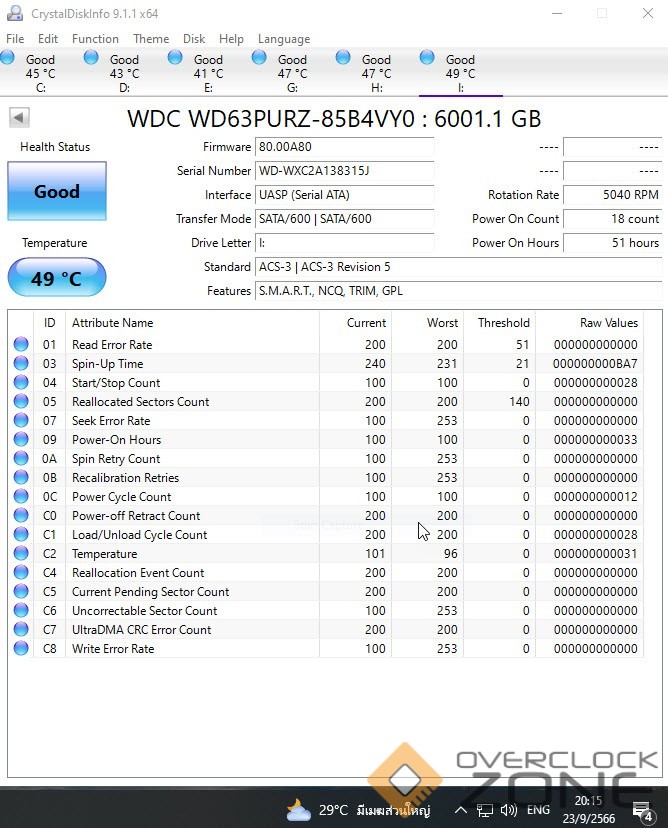Open the network tray icon
The image size is (668, 828).
[484, 810]
